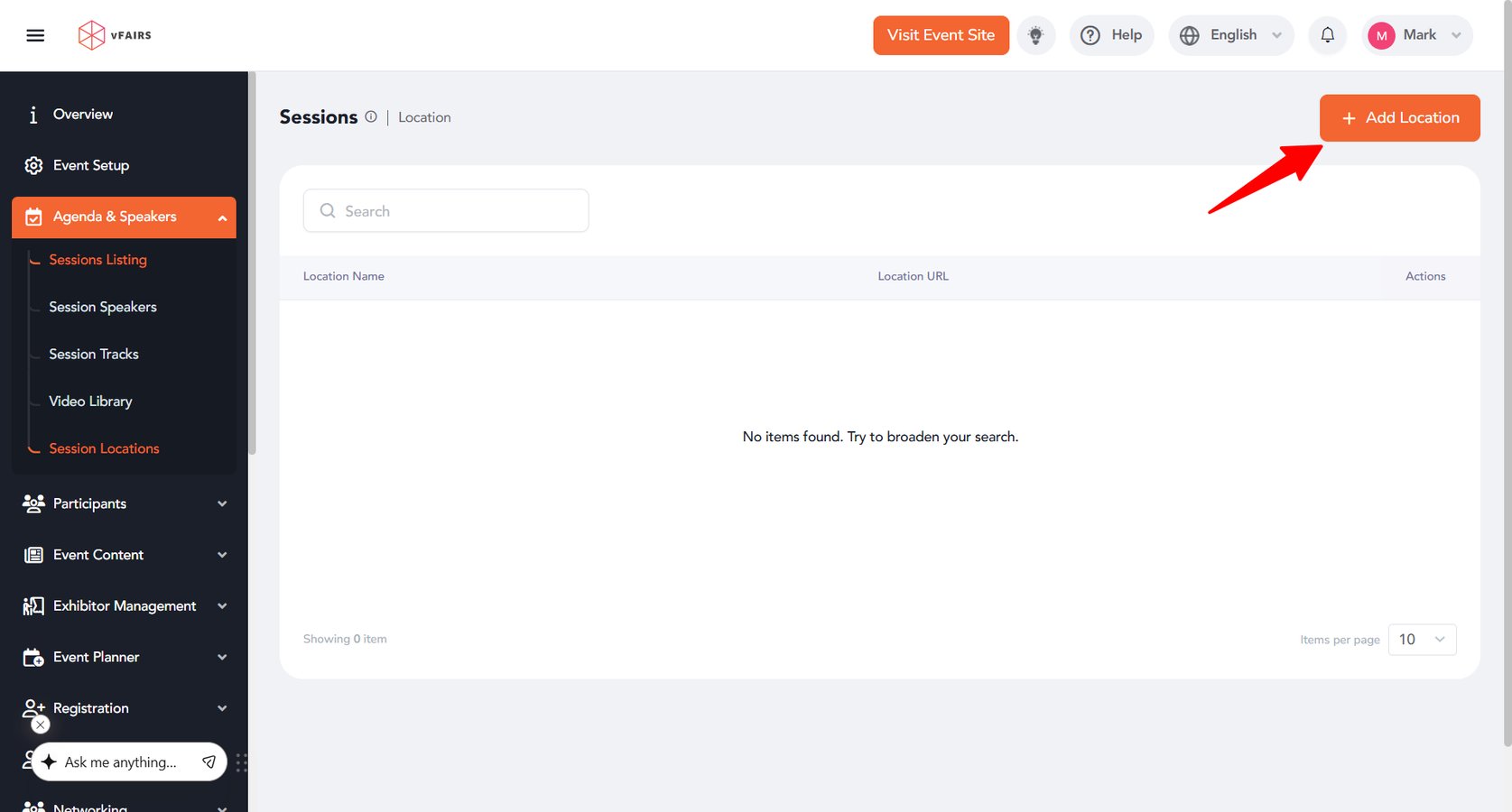The width and height of the screenshot is (1512, 812).
Task: Open the hamburger menu icon
Action: (35, 35)
